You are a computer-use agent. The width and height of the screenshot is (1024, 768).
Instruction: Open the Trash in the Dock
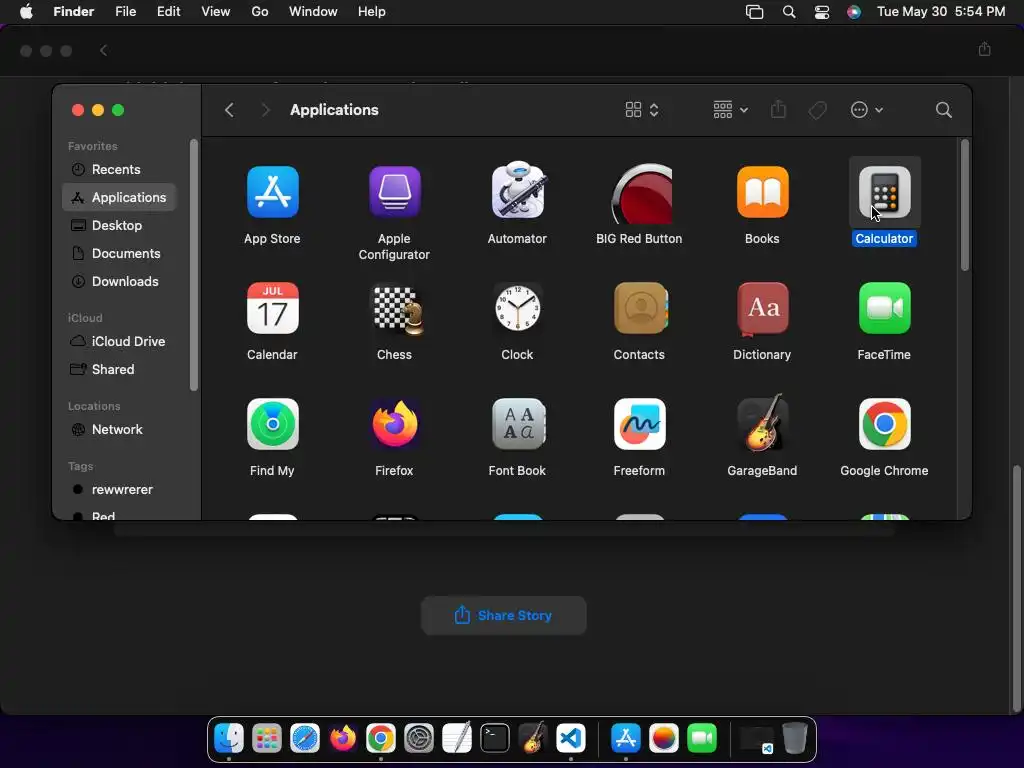coord(794,739)
